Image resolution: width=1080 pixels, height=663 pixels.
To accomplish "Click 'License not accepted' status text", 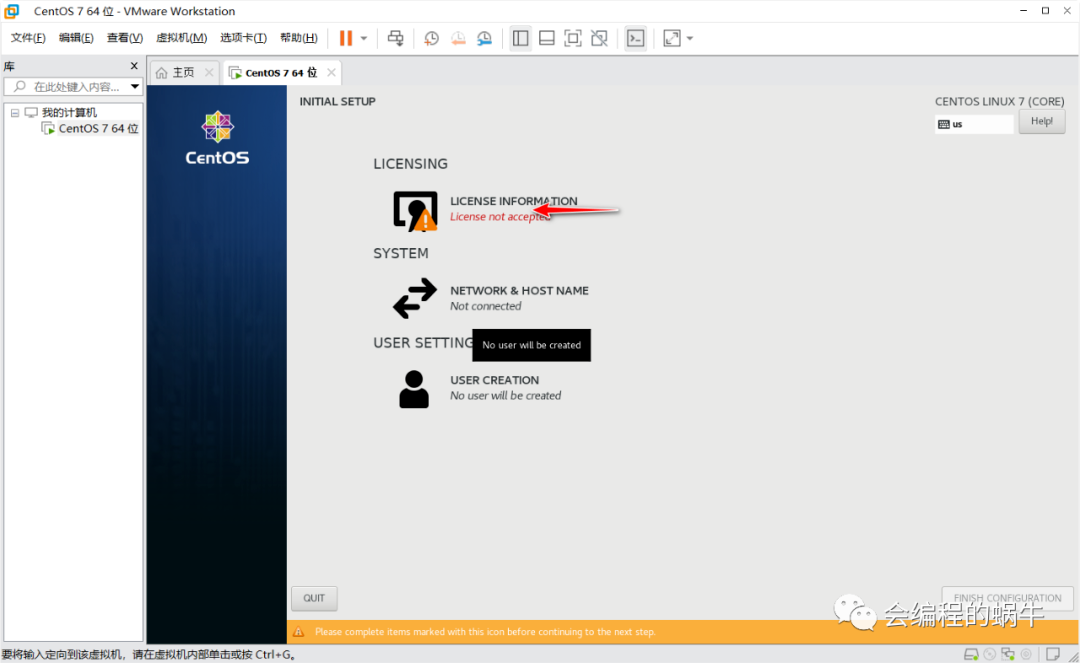I will (501, 217).
